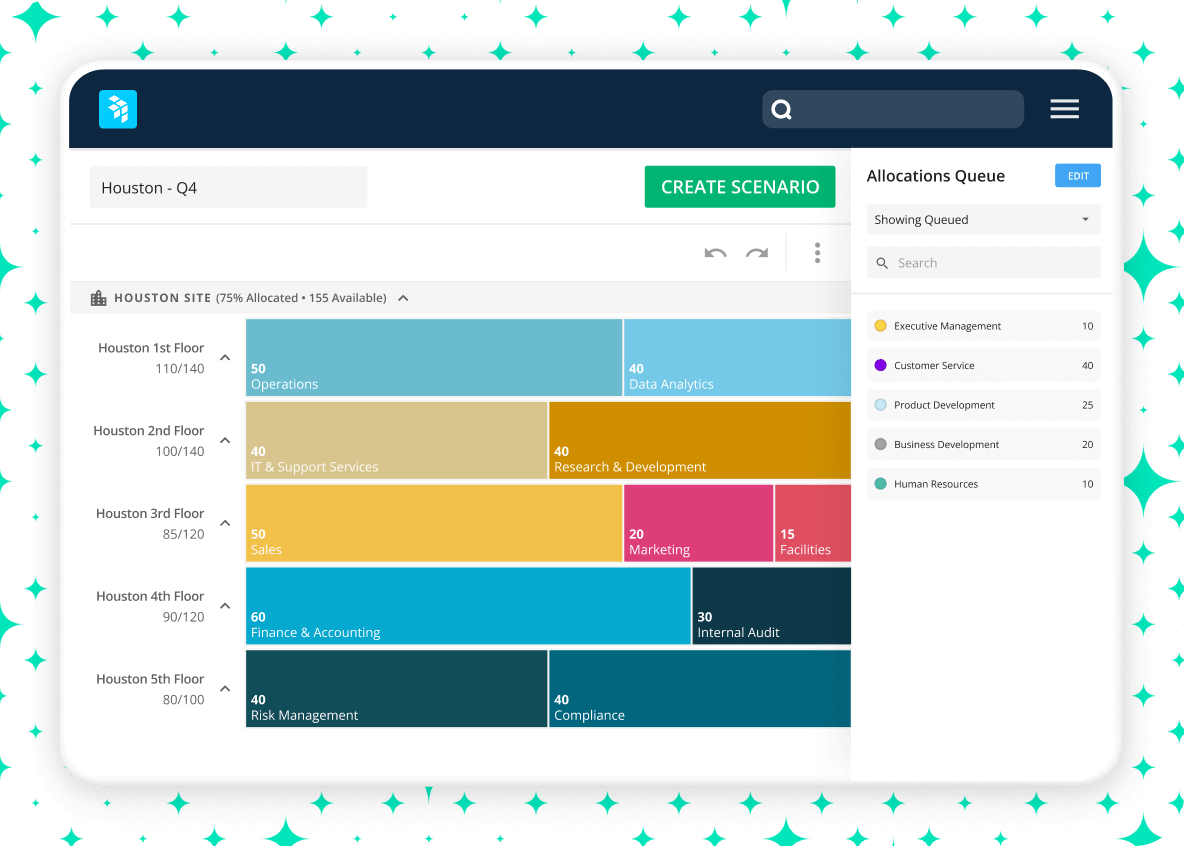
Task: Select the Operations block on 1st Floor
Action: click(433, 357)
